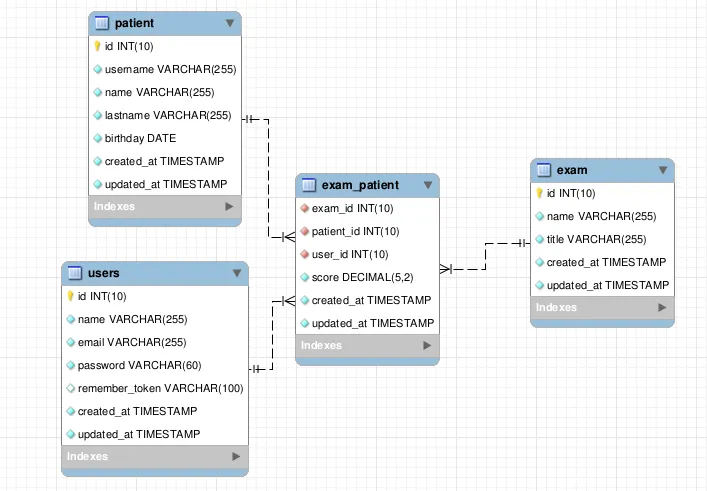
Task: Click diamond icon beside exam_patient updated_at
Action: (x=304, y=323)
